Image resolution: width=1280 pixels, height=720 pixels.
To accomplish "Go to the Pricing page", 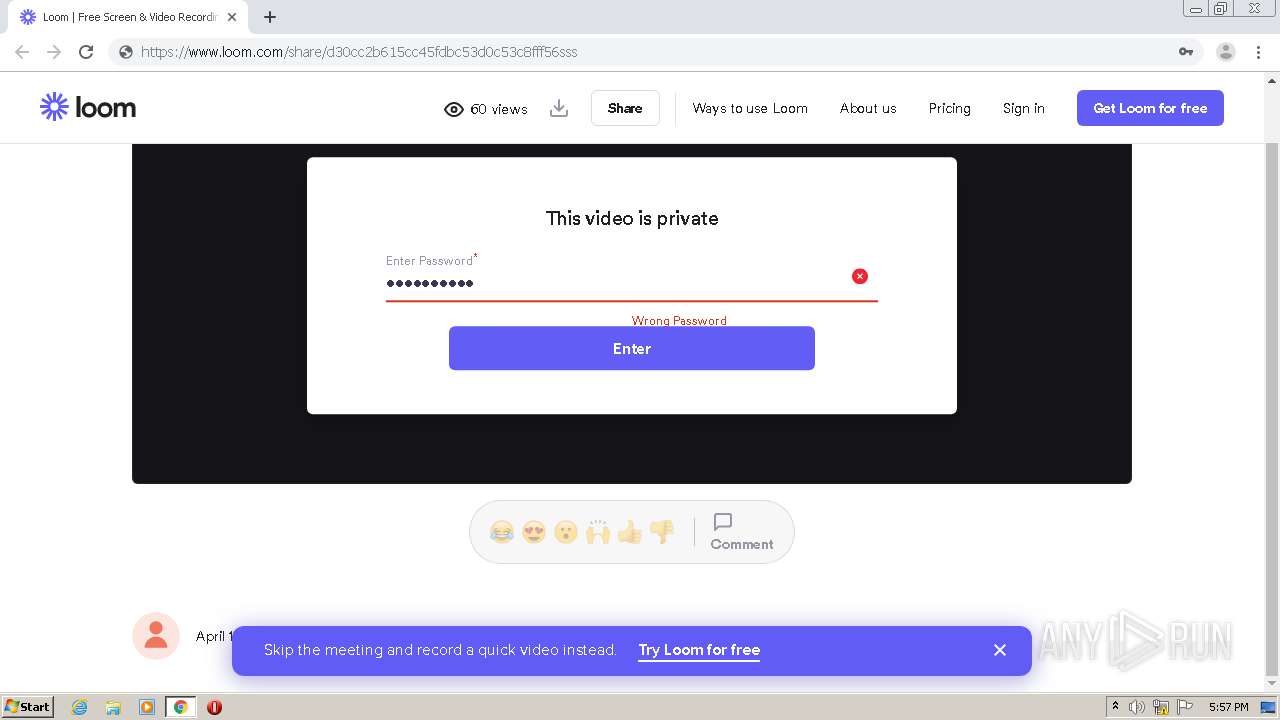I will (x=949, y=108).
